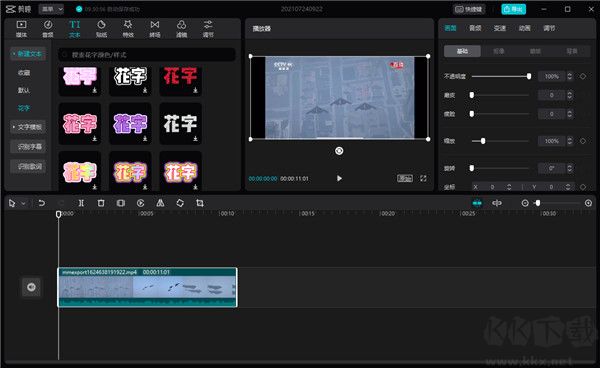Click the 不透明度 opacity slider handle
Screen dimensions: 600x368
(529, 77)
